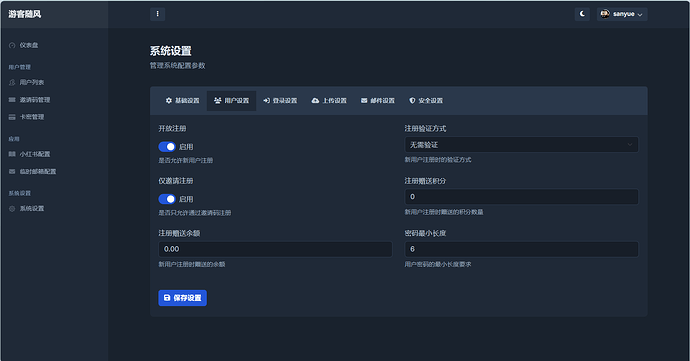Click the 应用 sidebar section heading
The height and width of the screenshot is (361, 690).
tap(14, 139)
